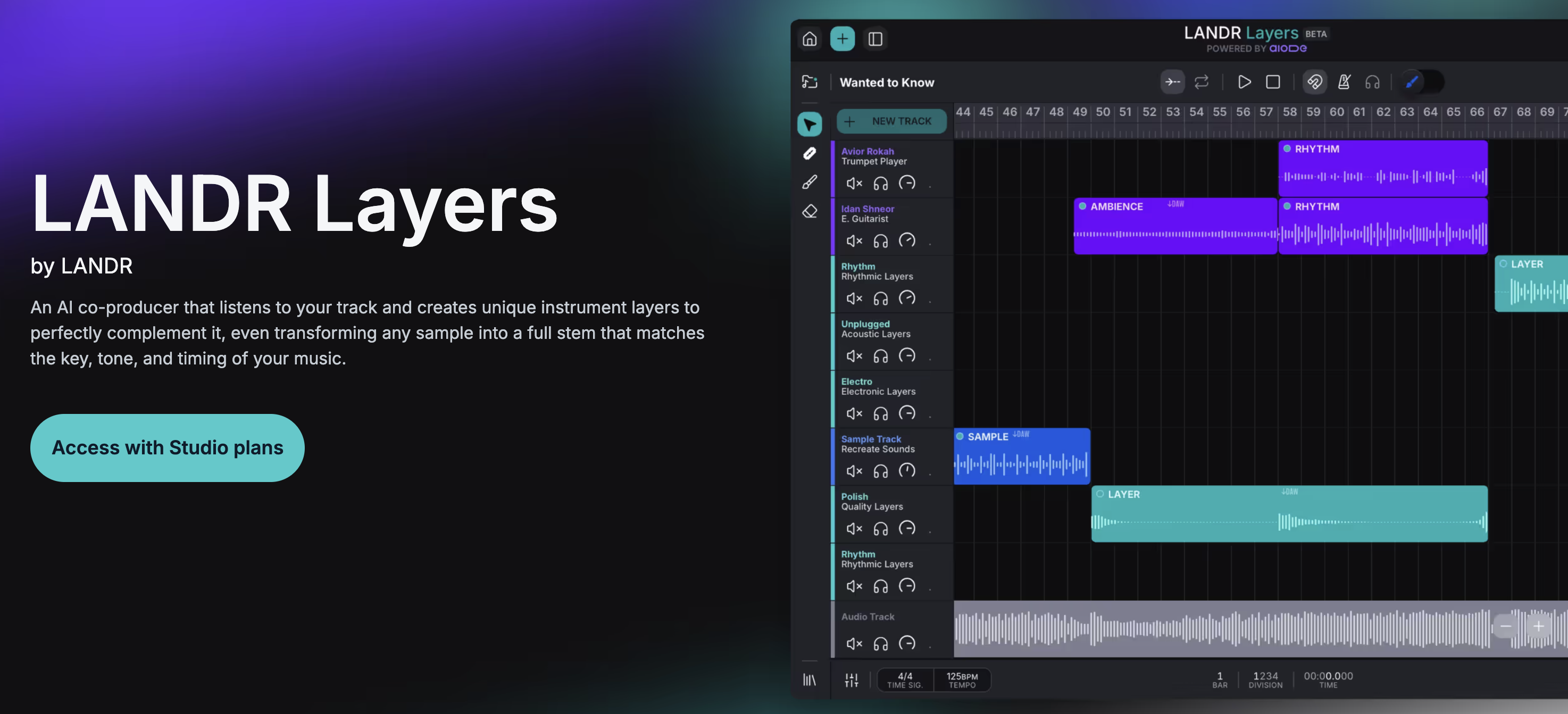Click the project name Wanted to Know
Screen dimensions: 1568x714
pos(887,82)
